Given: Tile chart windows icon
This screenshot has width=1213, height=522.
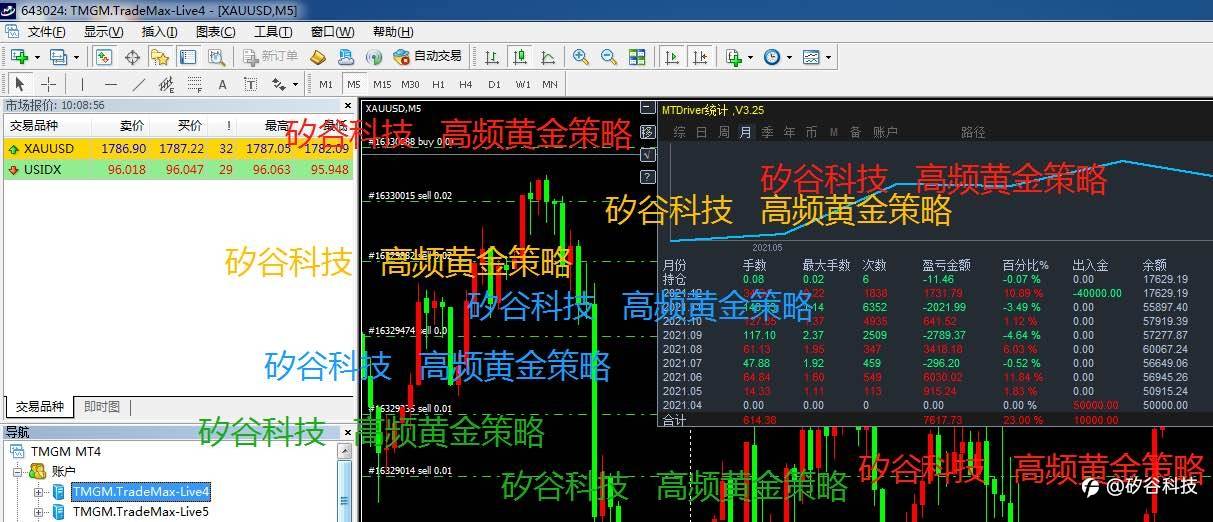Looking at the screenshot, I should pos(637,57).
